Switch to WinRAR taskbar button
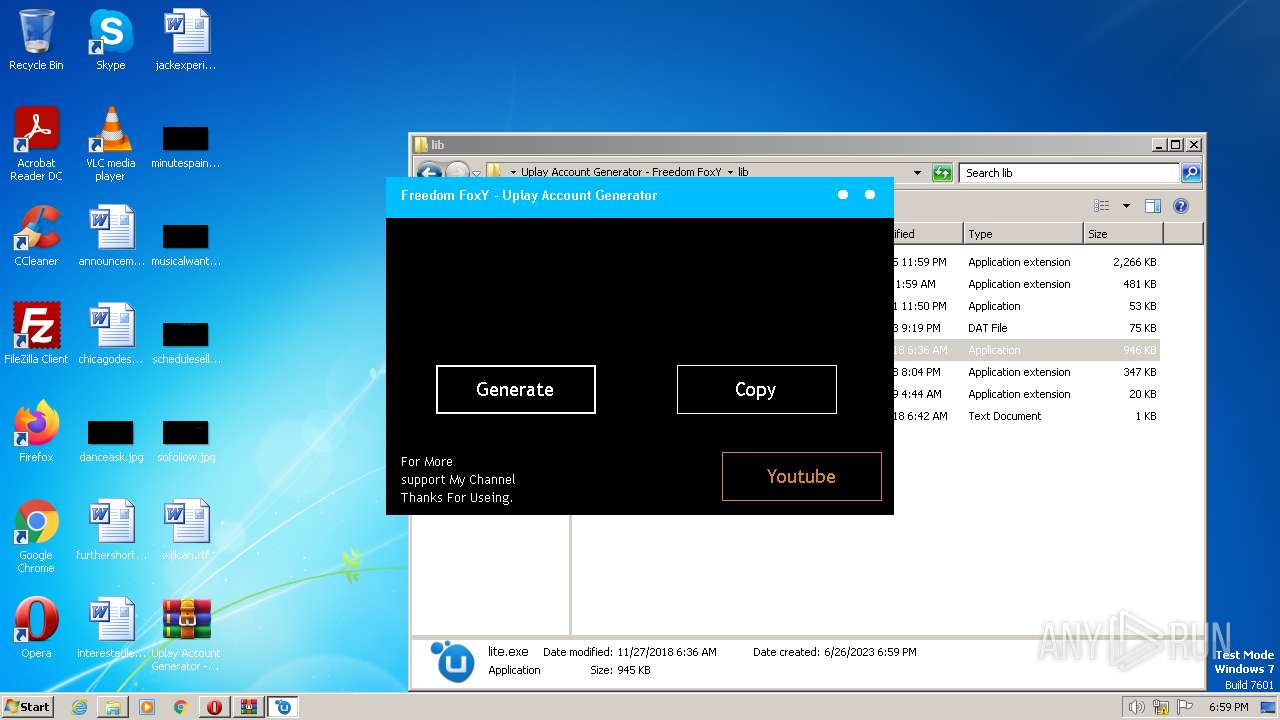The height and width of the screenshot is (720, 1280). (x=248, y=707)
